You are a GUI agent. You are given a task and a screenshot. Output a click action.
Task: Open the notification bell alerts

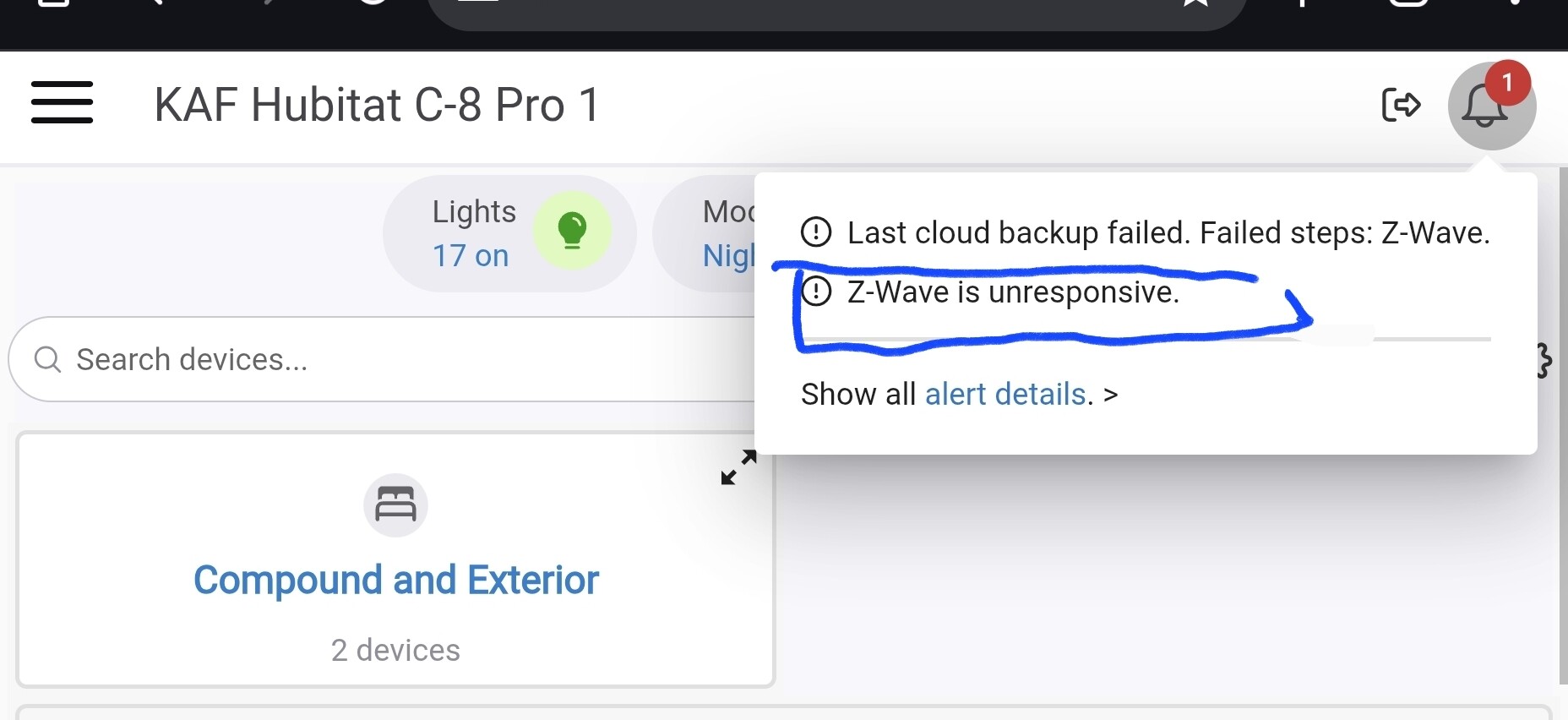(x=1491, y=106)
